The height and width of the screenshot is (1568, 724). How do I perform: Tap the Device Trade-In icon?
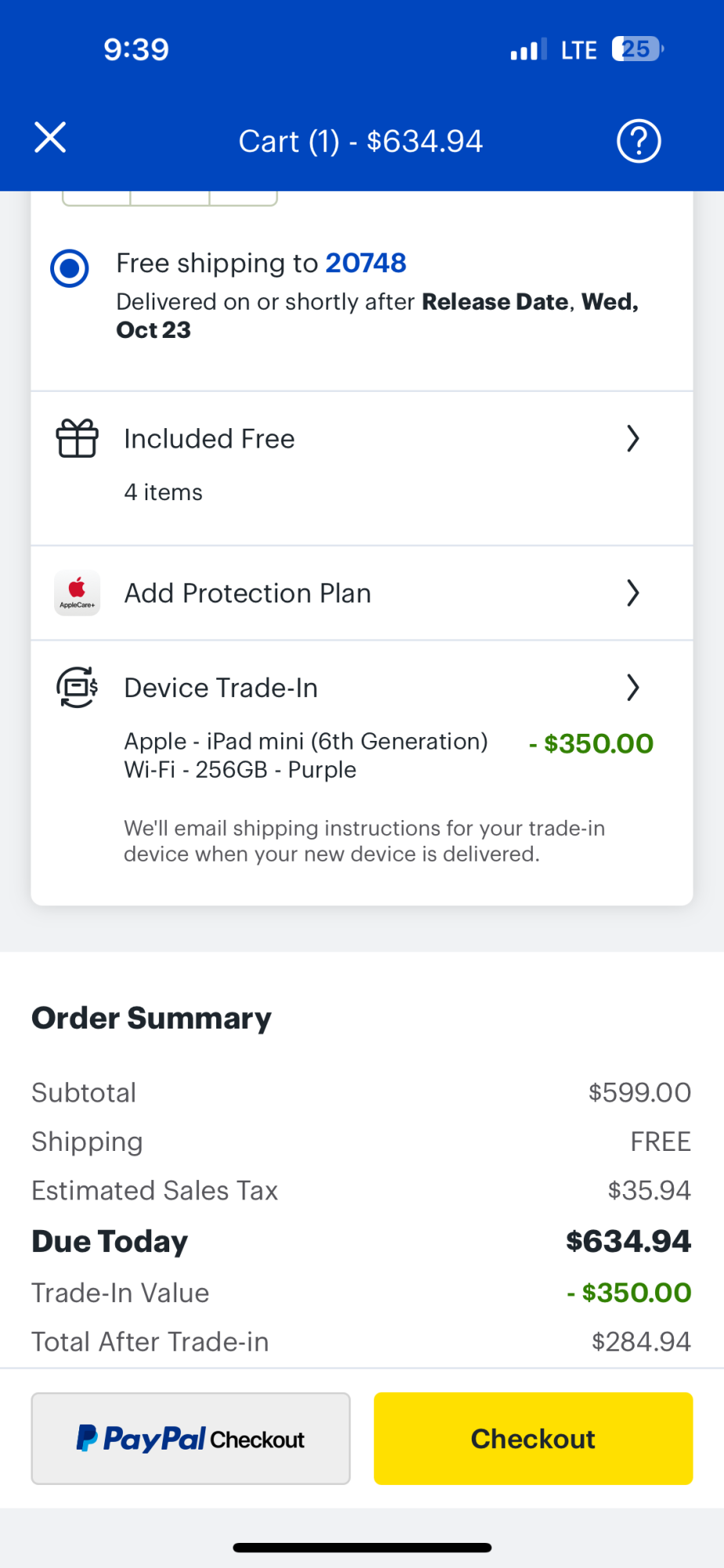pos(77,688)
